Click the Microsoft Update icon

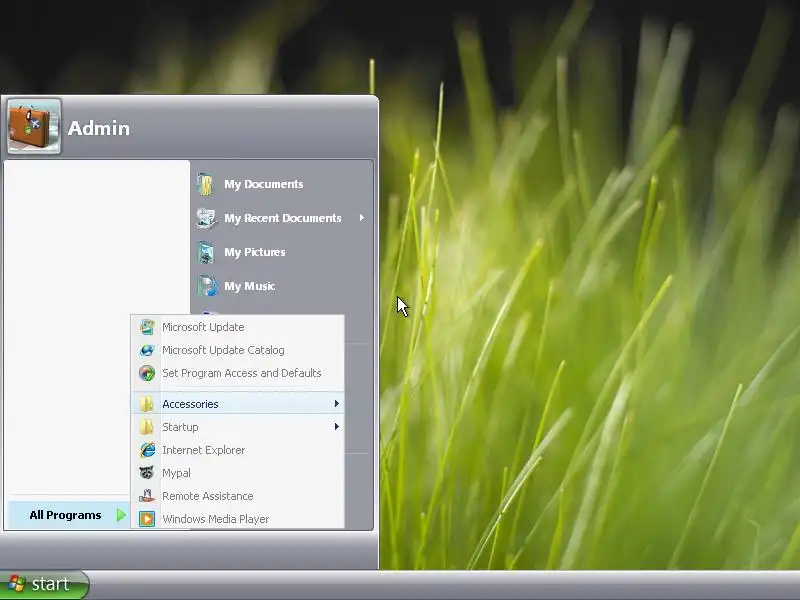coord(147,327)
